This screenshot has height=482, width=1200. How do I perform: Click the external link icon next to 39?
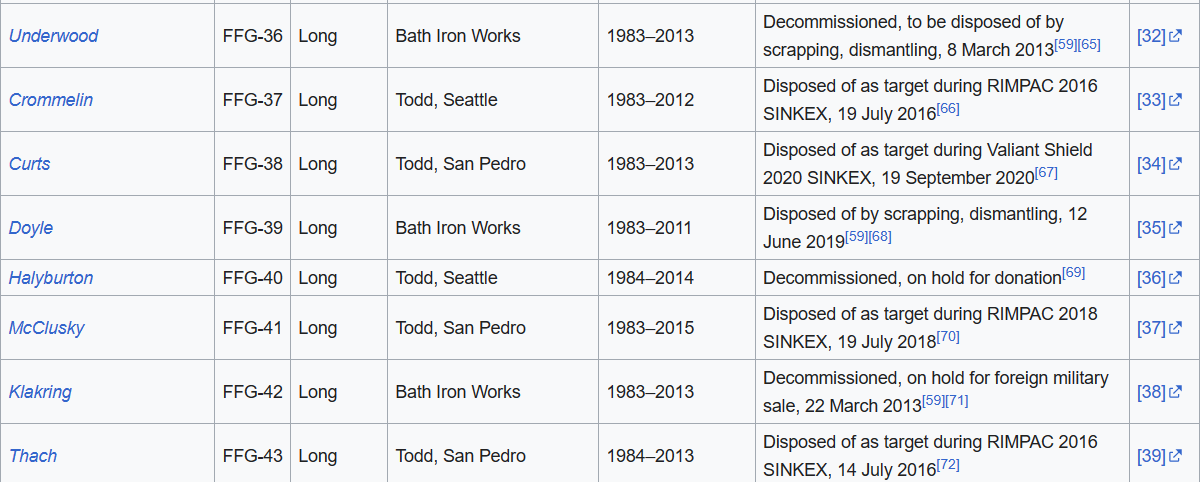coord(1175,457)
